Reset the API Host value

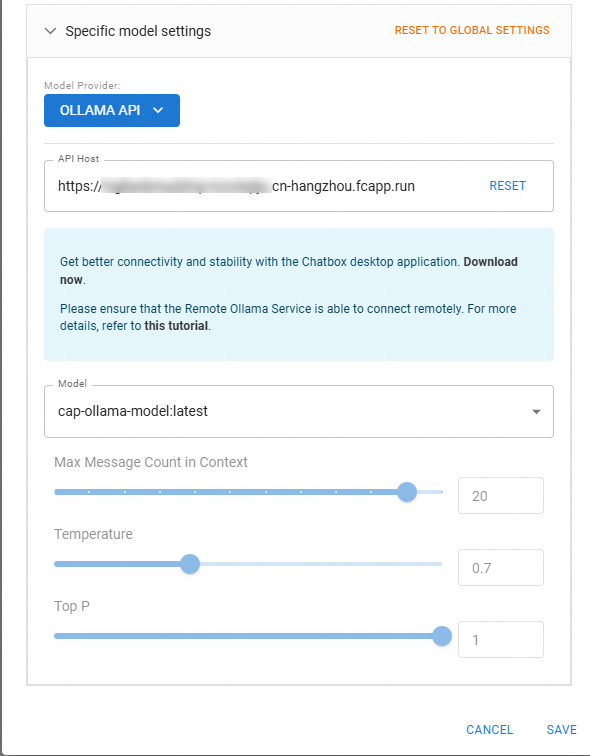tap(507, 186)
